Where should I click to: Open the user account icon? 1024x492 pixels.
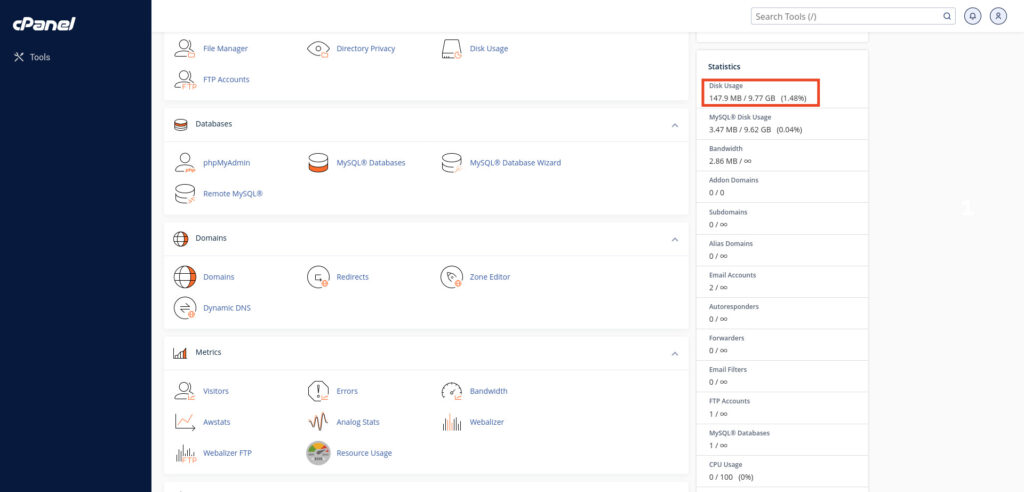999,16
